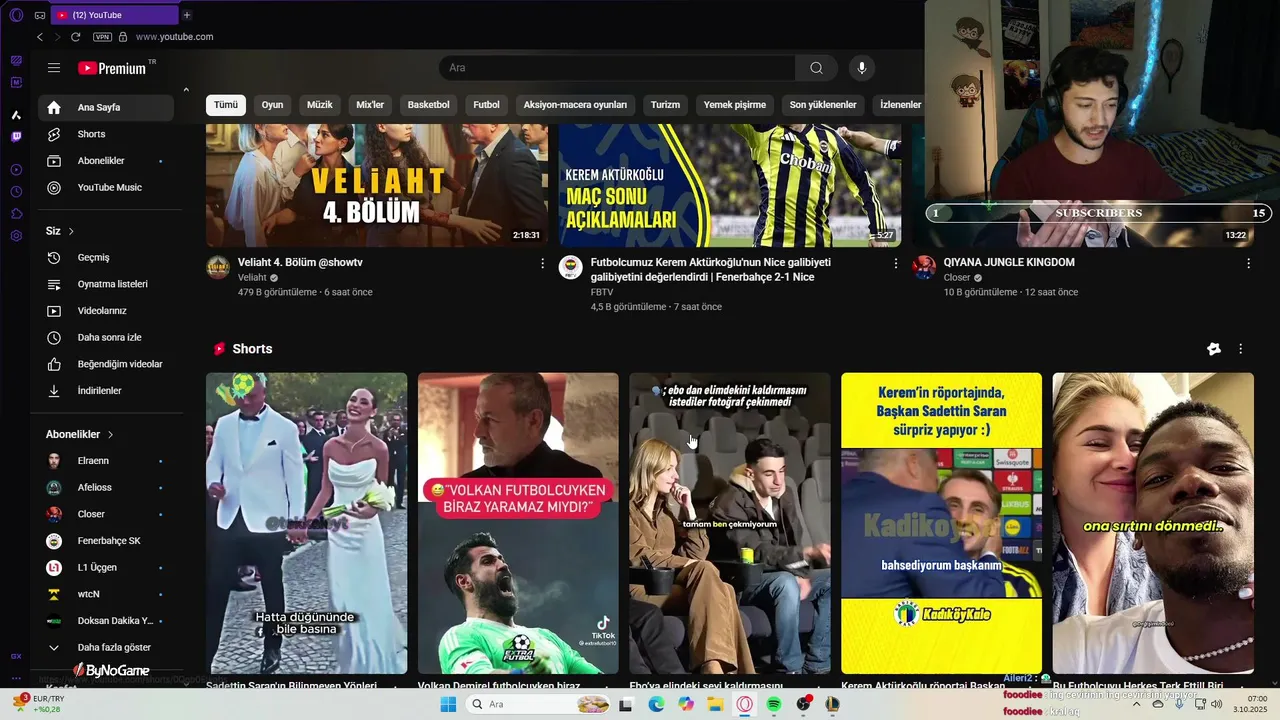Open the Player icon in Opera sidebar
This screenshot has width=1280, height=720.
[16, 168]
